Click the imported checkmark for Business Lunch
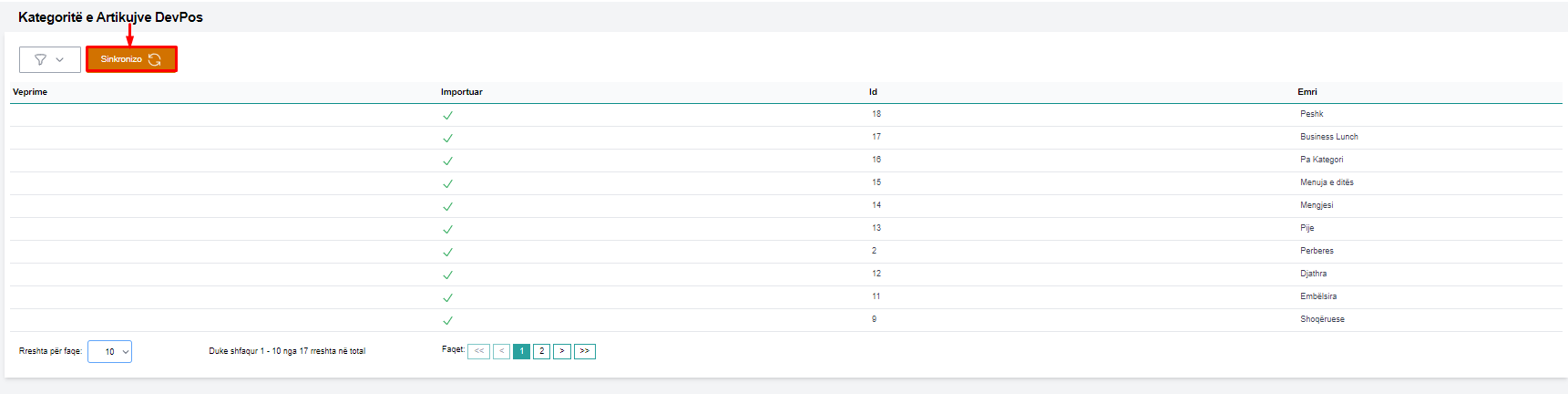The height and width of the screenshot is (394, 1568). pyautogui.click(x=447, y=139)
